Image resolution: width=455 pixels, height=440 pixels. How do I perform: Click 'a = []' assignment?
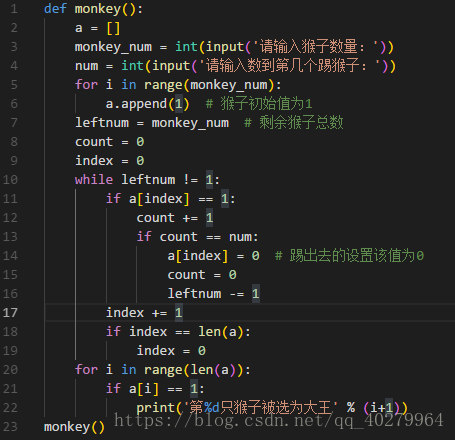coord(97,28)
